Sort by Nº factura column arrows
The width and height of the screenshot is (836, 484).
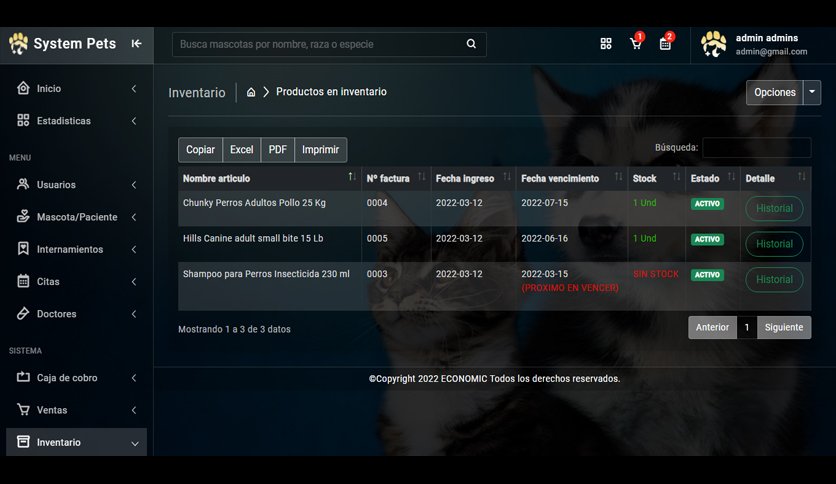coord(422,176)
